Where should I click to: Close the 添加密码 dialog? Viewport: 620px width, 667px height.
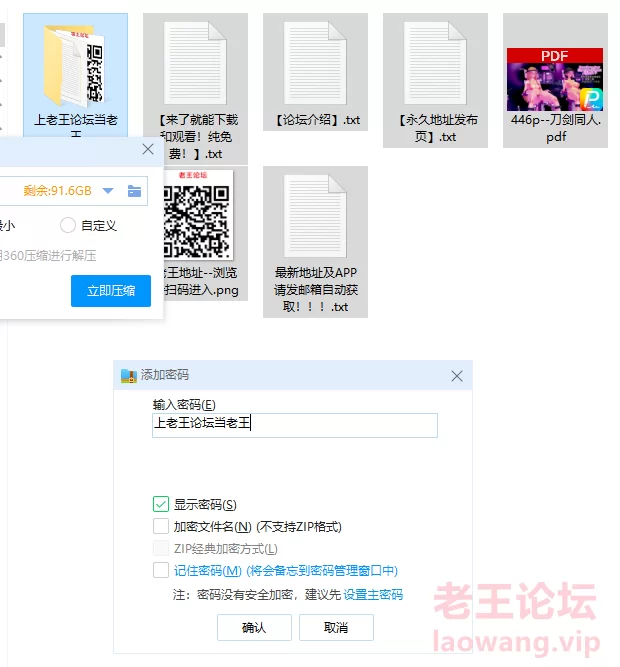[x=457, y=376]
